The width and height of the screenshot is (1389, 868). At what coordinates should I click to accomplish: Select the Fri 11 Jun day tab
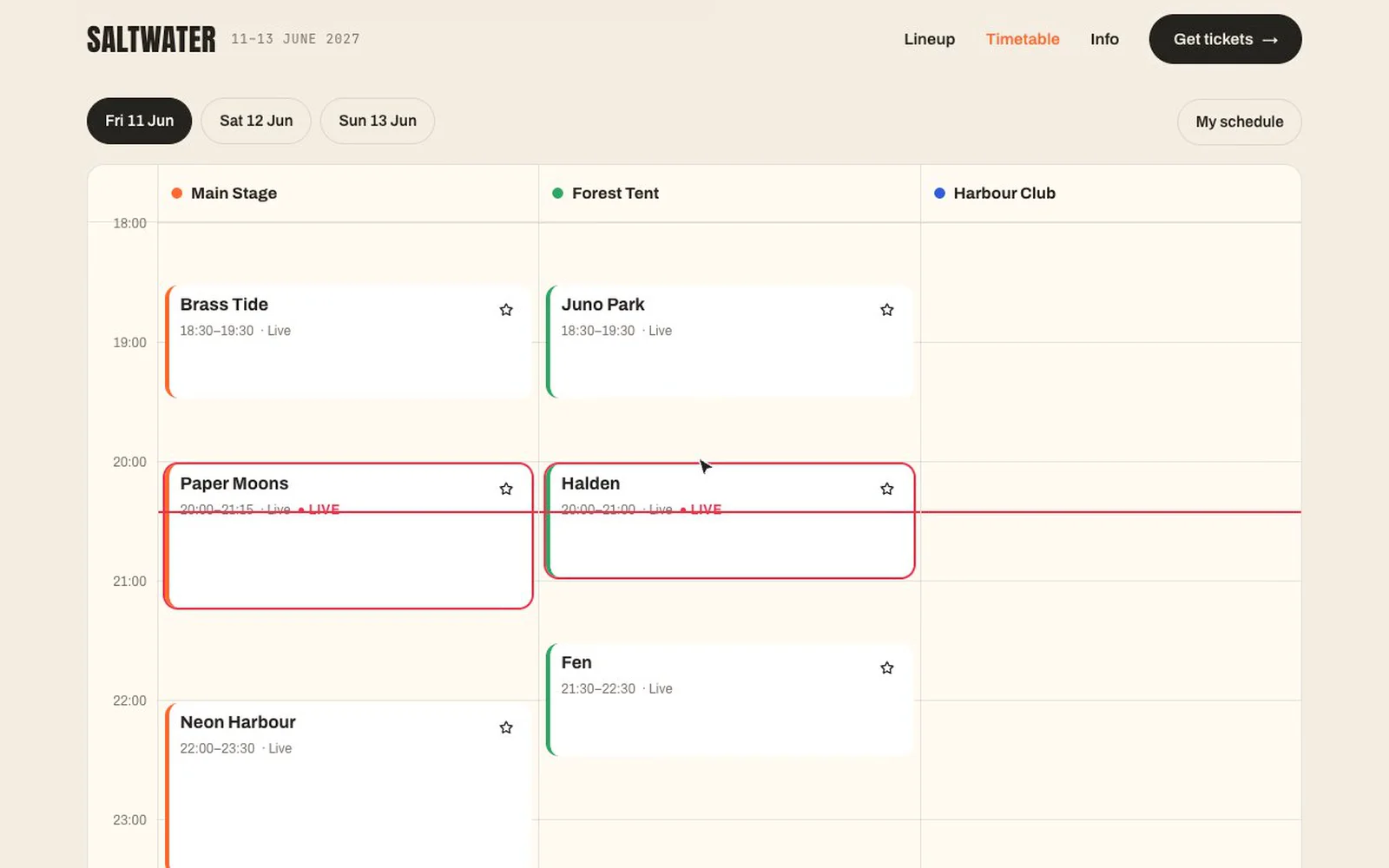[139, 121]
